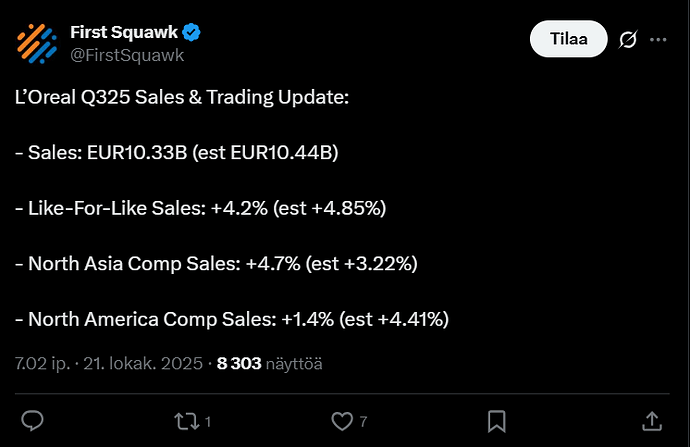Click the repost count number 1

[x=207, y=421]
